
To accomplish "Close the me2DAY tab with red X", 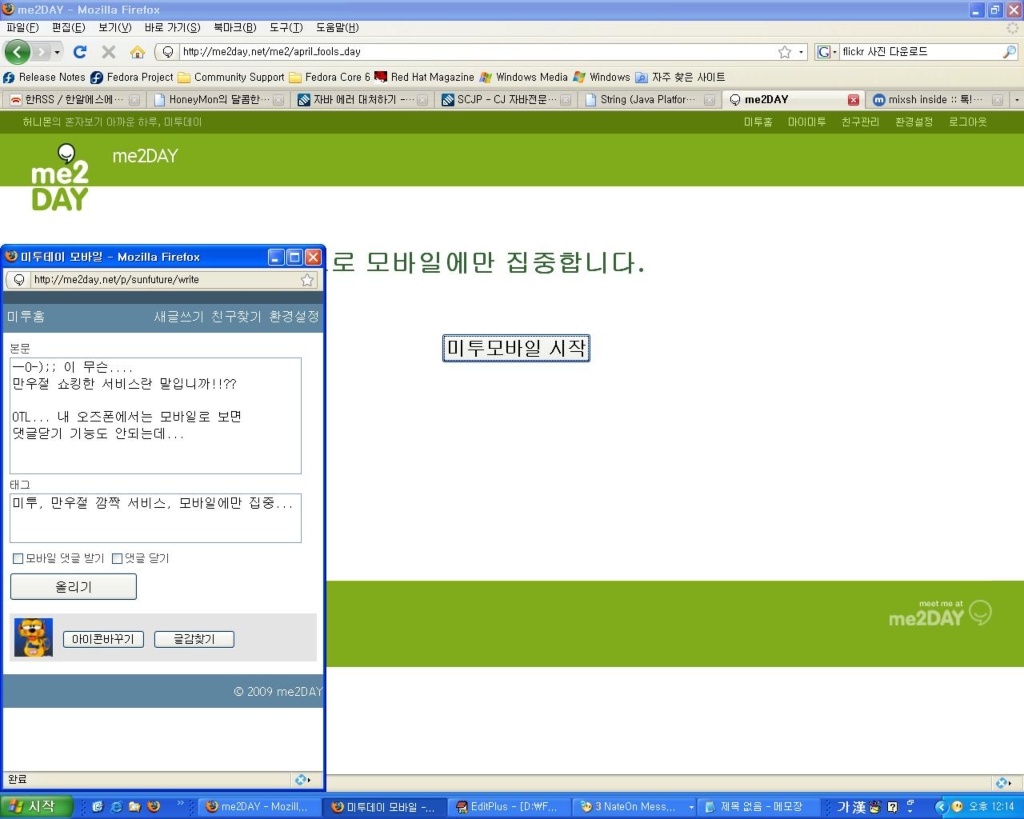I will pos(853,100).
